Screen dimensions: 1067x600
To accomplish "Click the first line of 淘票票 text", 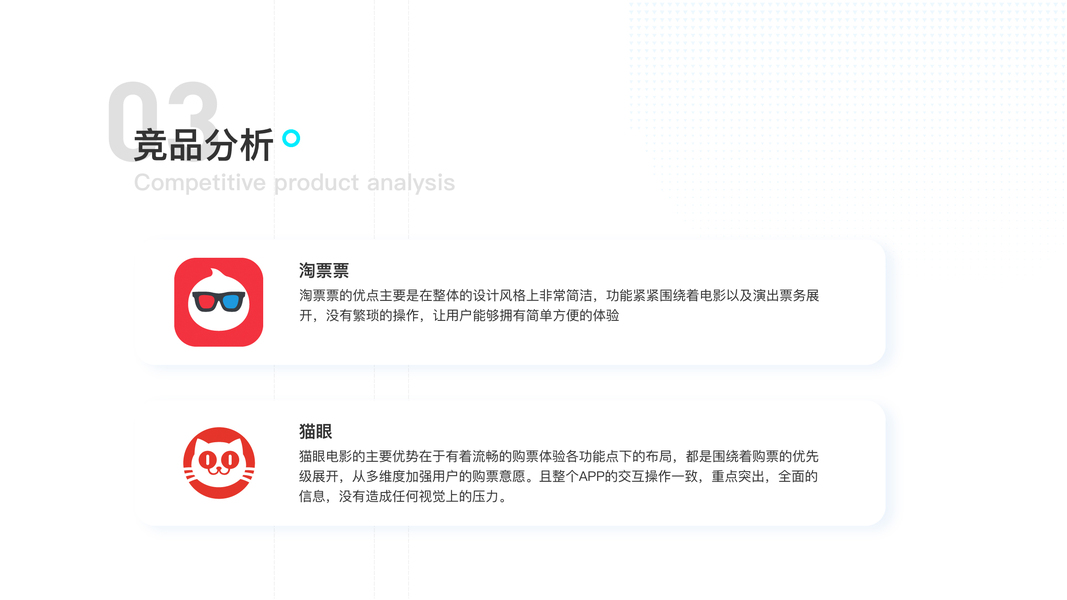I will tap(559, 296).
